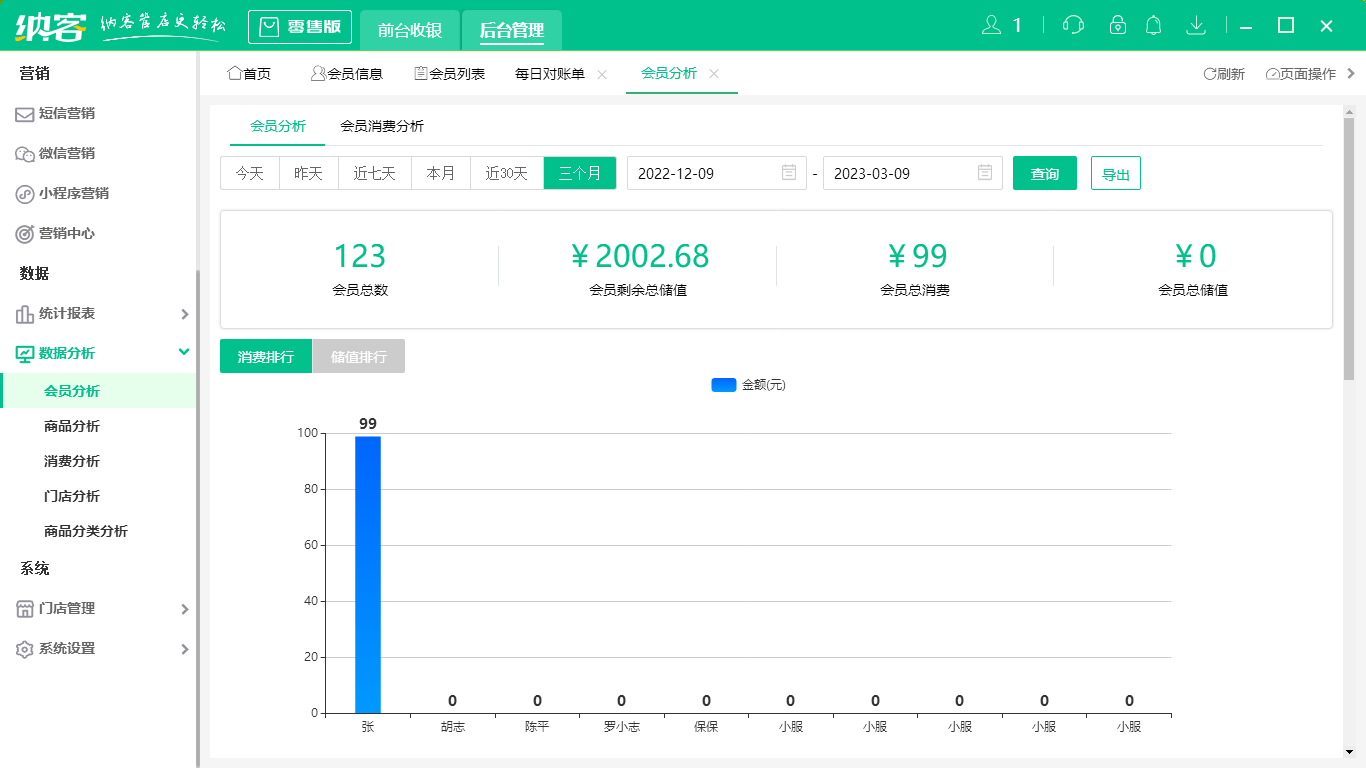
Task: Click the 统计报表 chart icon
Action: tap(24, 314)
